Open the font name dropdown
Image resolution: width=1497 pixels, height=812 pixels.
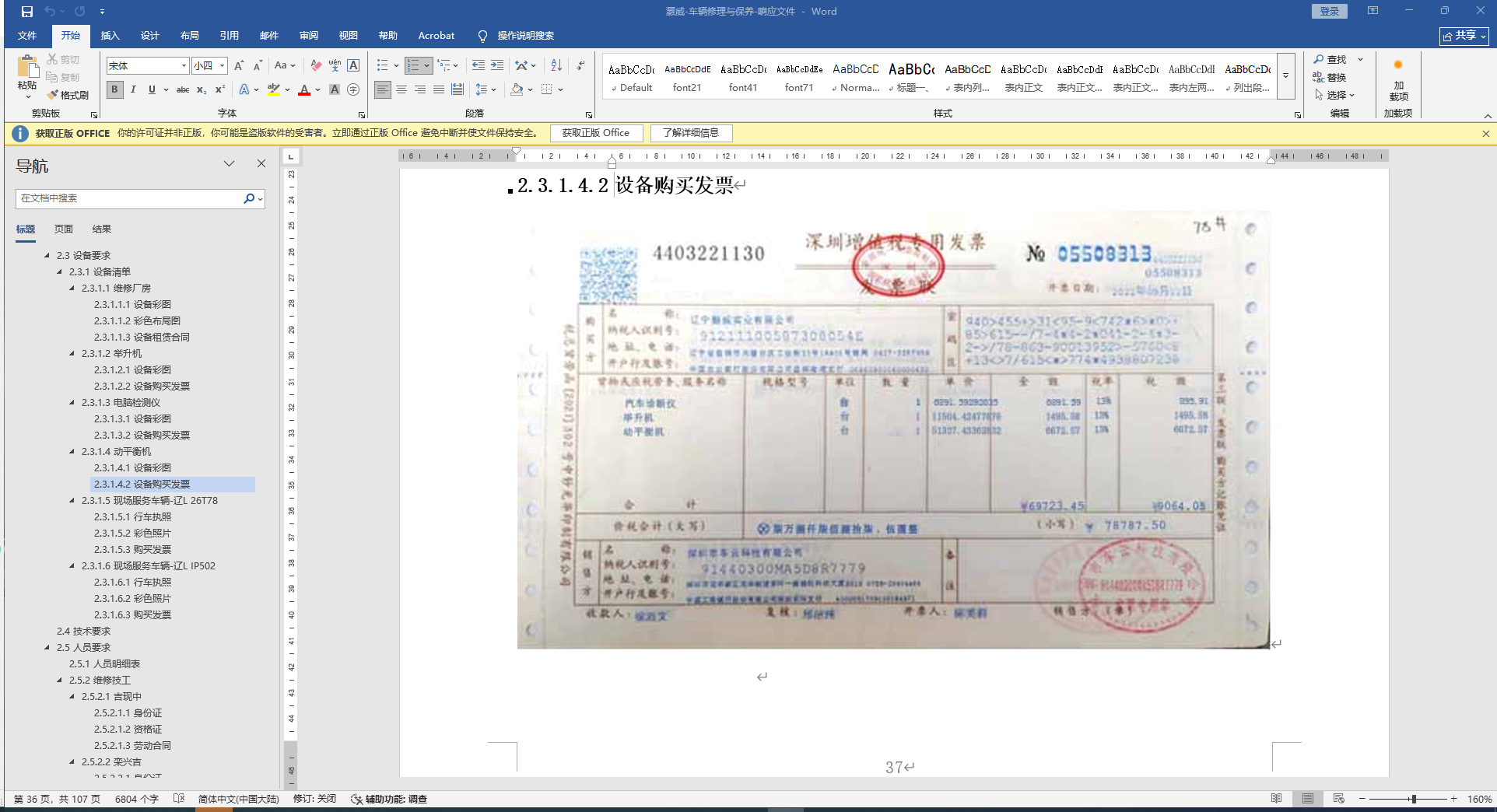(x=184, y=66)
